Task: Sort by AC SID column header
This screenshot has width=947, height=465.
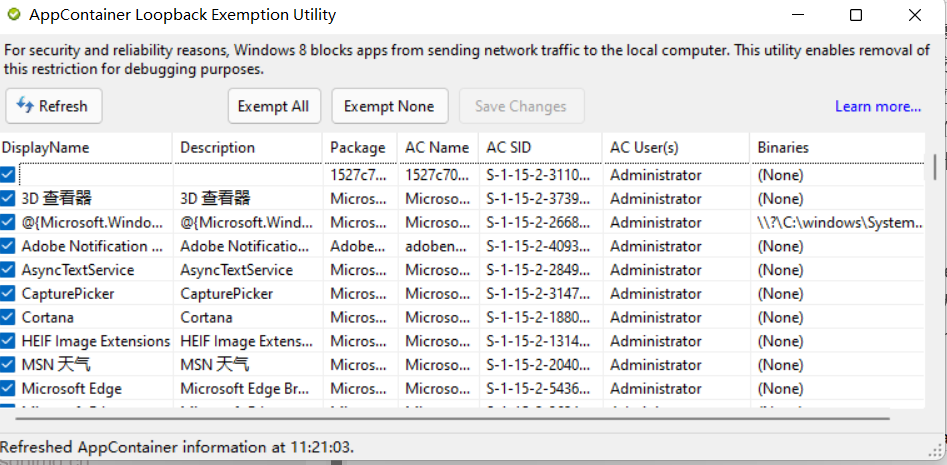Action: [540, 147]
